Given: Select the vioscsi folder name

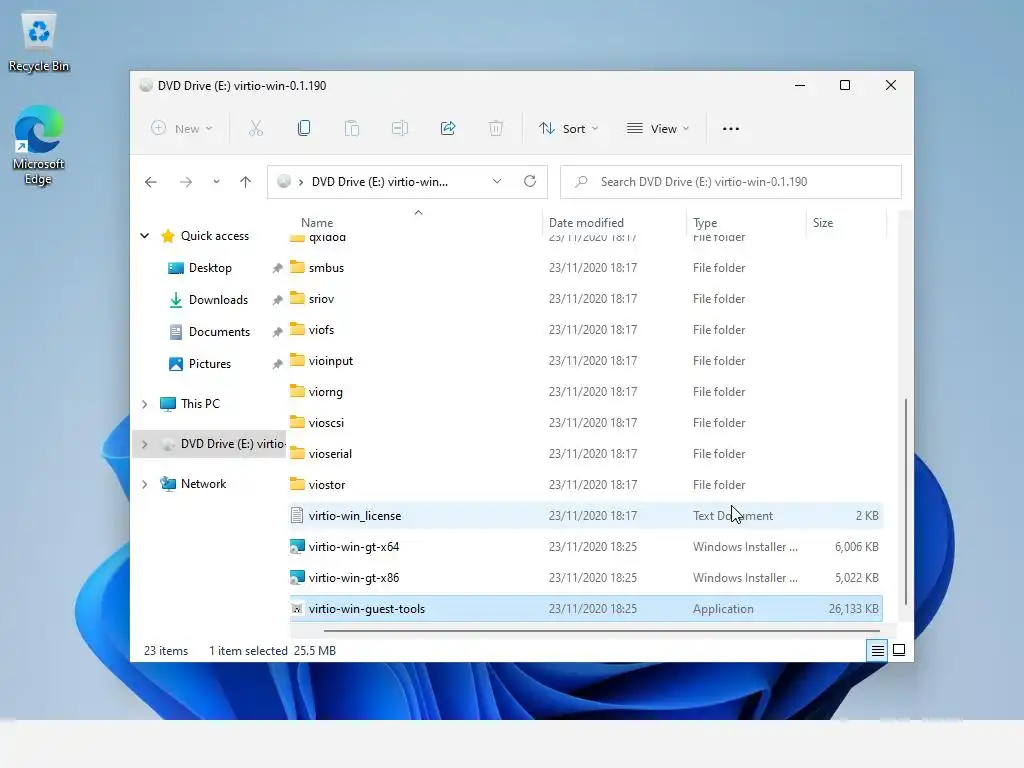Looking at the screenshot, I should coord(326,423).
